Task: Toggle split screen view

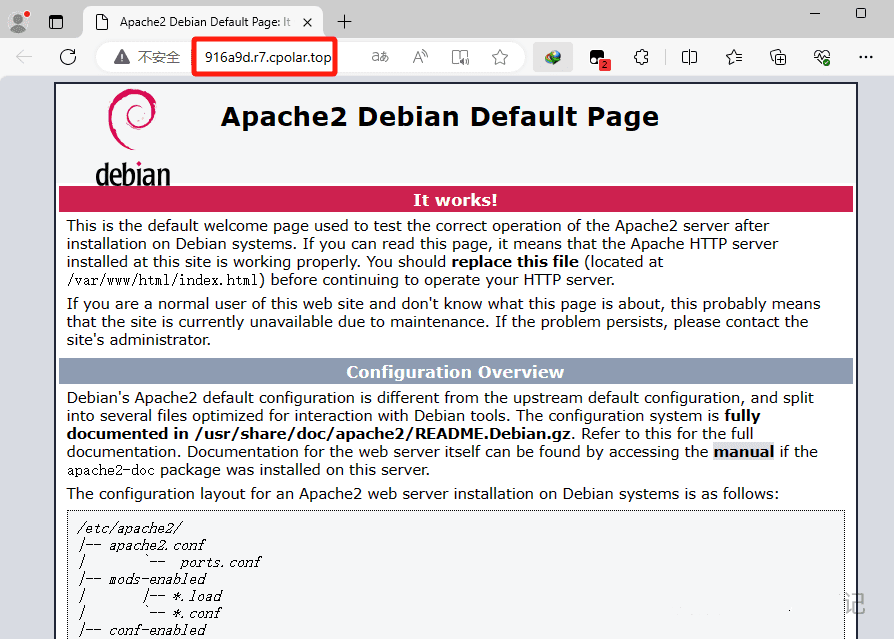Action: [689, 57]
